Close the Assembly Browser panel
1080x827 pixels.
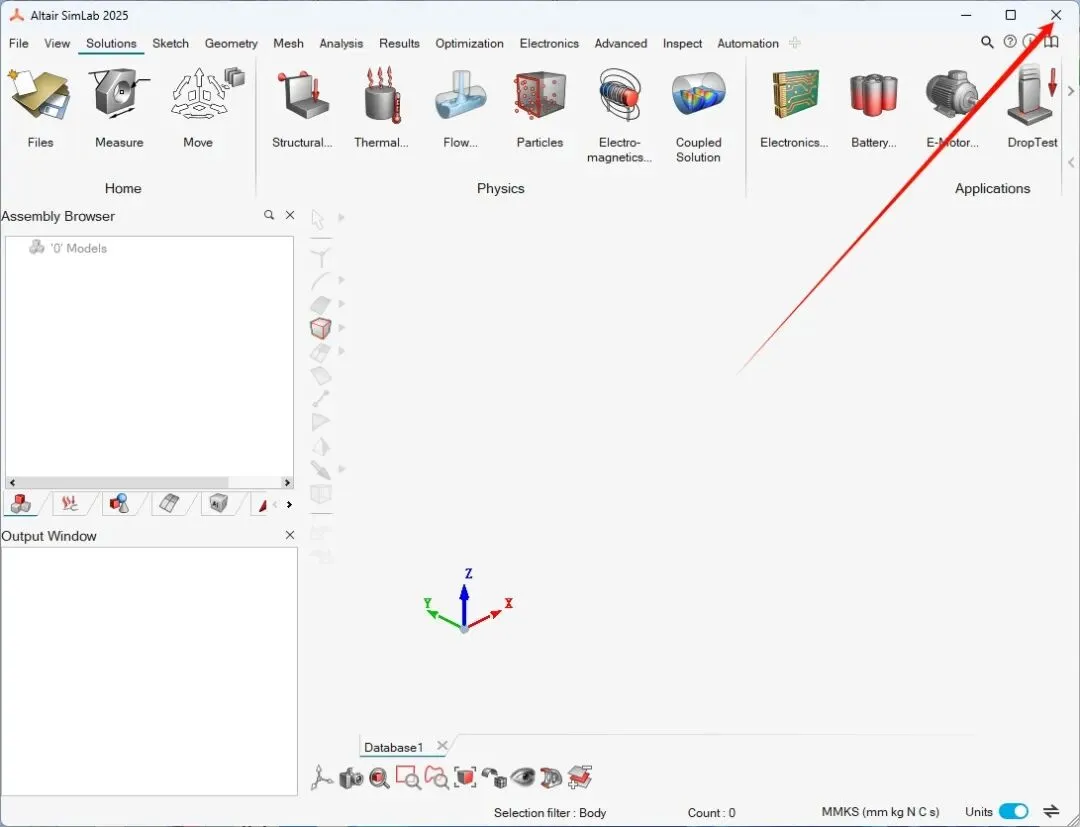pos(290,216)
